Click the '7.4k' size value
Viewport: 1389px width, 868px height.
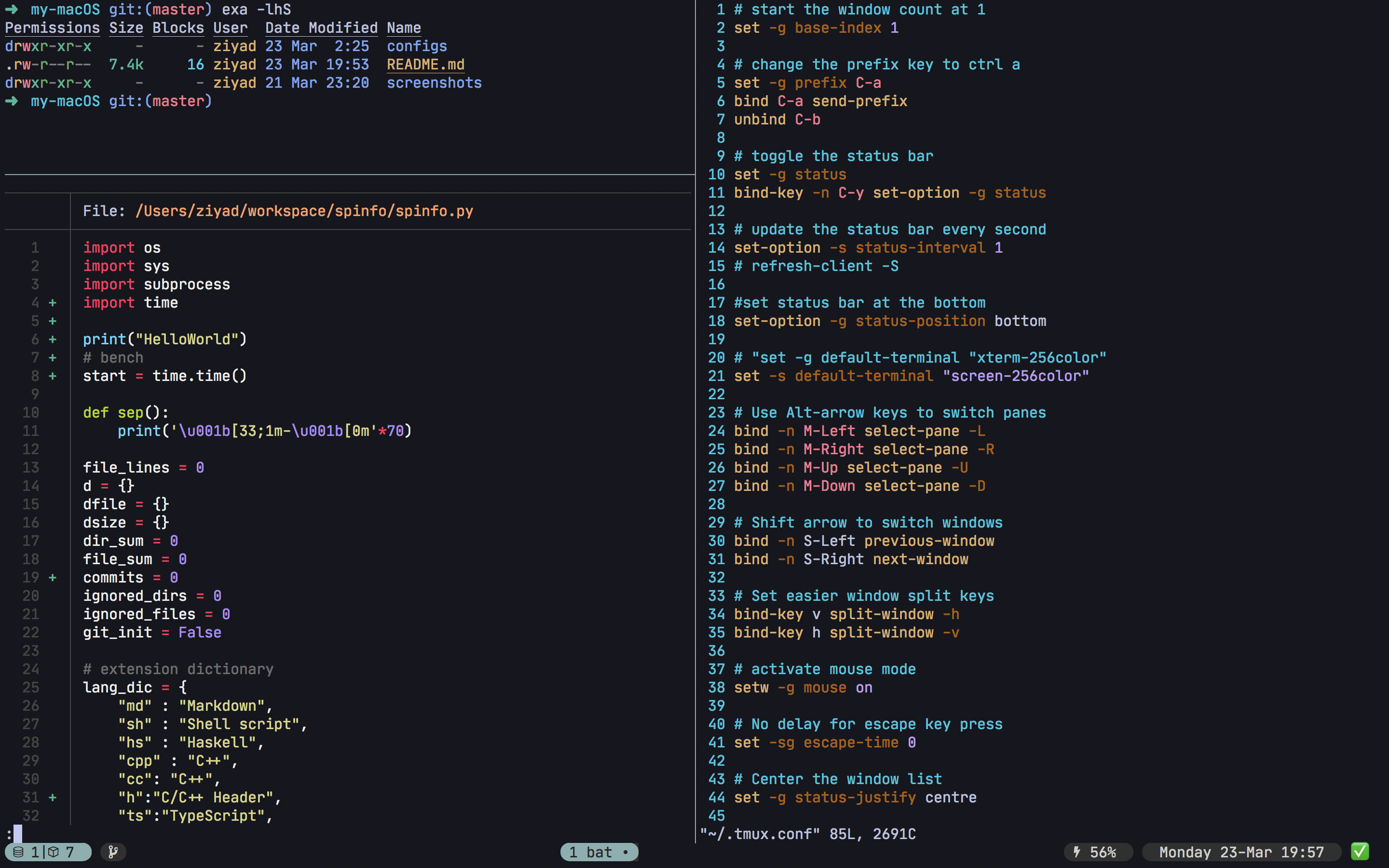126,64
